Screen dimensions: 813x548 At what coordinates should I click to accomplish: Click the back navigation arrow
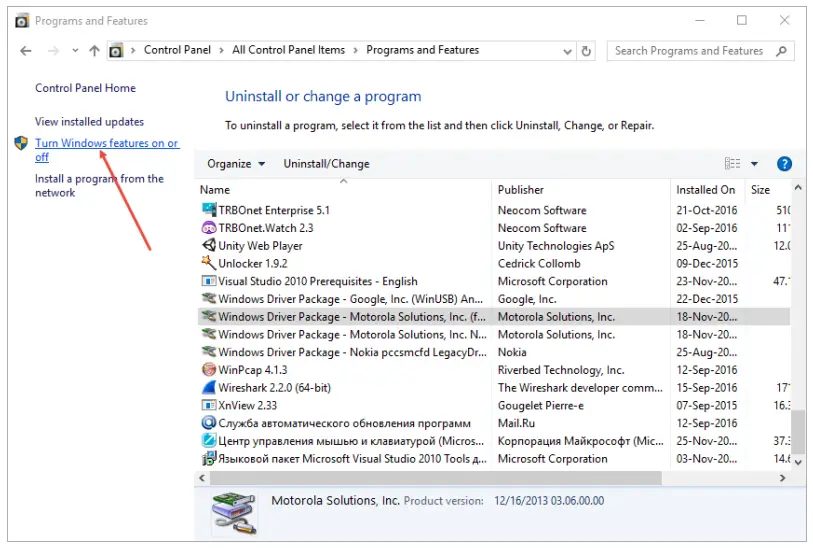[26, 51]
